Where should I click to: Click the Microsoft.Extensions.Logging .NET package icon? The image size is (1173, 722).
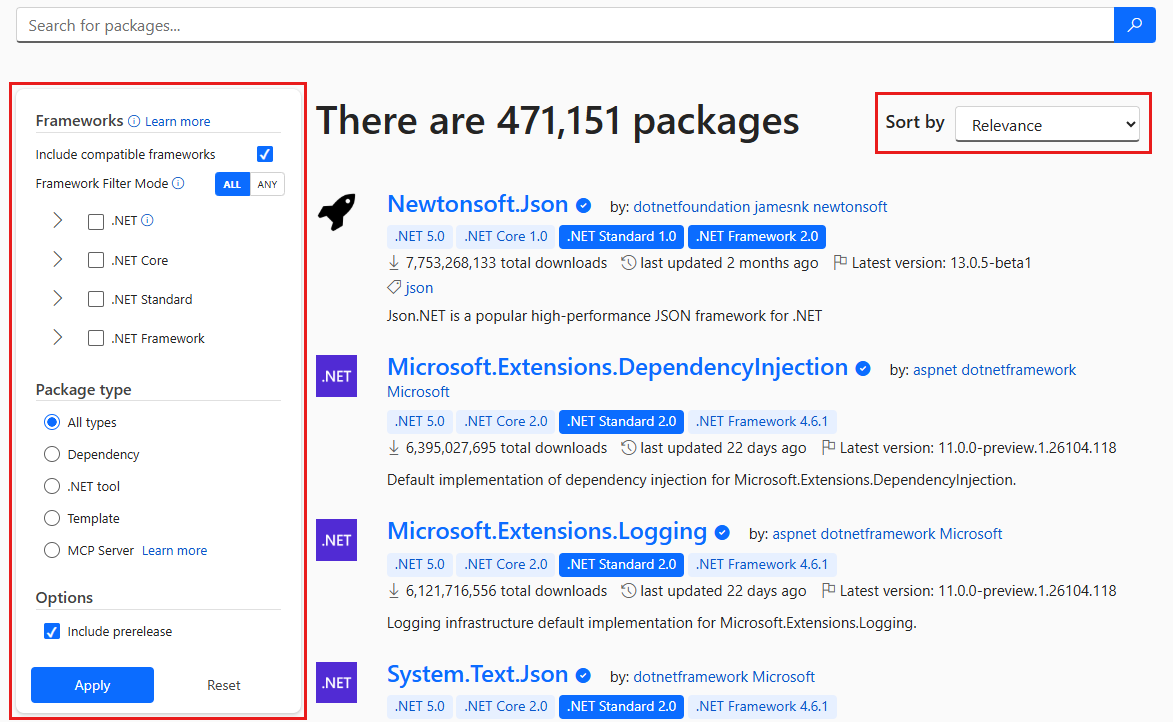click(337, 540)
